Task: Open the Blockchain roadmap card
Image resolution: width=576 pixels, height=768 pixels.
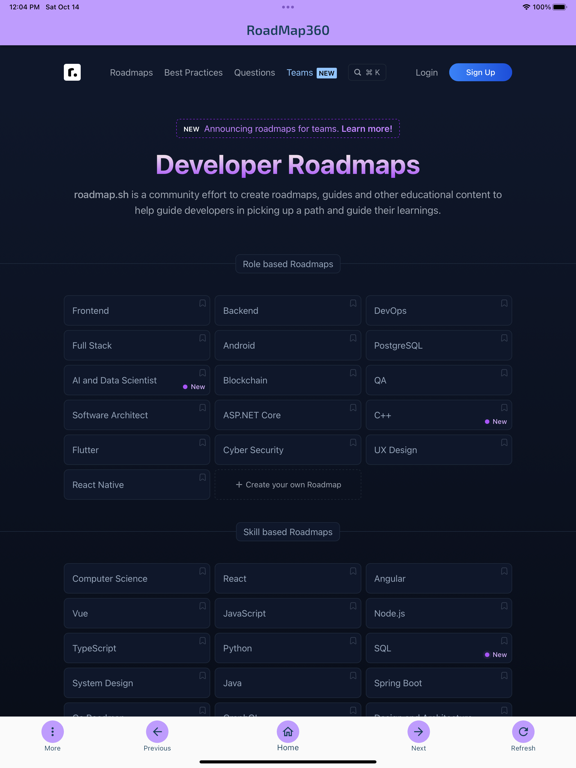Action: pos(288,380)
